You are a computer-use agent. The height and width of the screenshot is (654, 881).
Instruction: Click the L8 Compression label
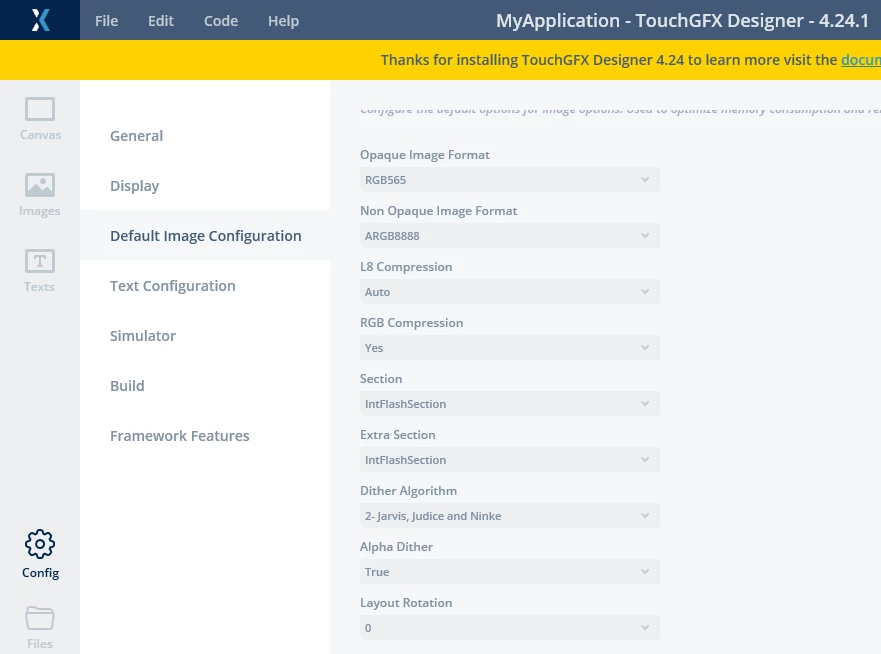click(406, 266)
